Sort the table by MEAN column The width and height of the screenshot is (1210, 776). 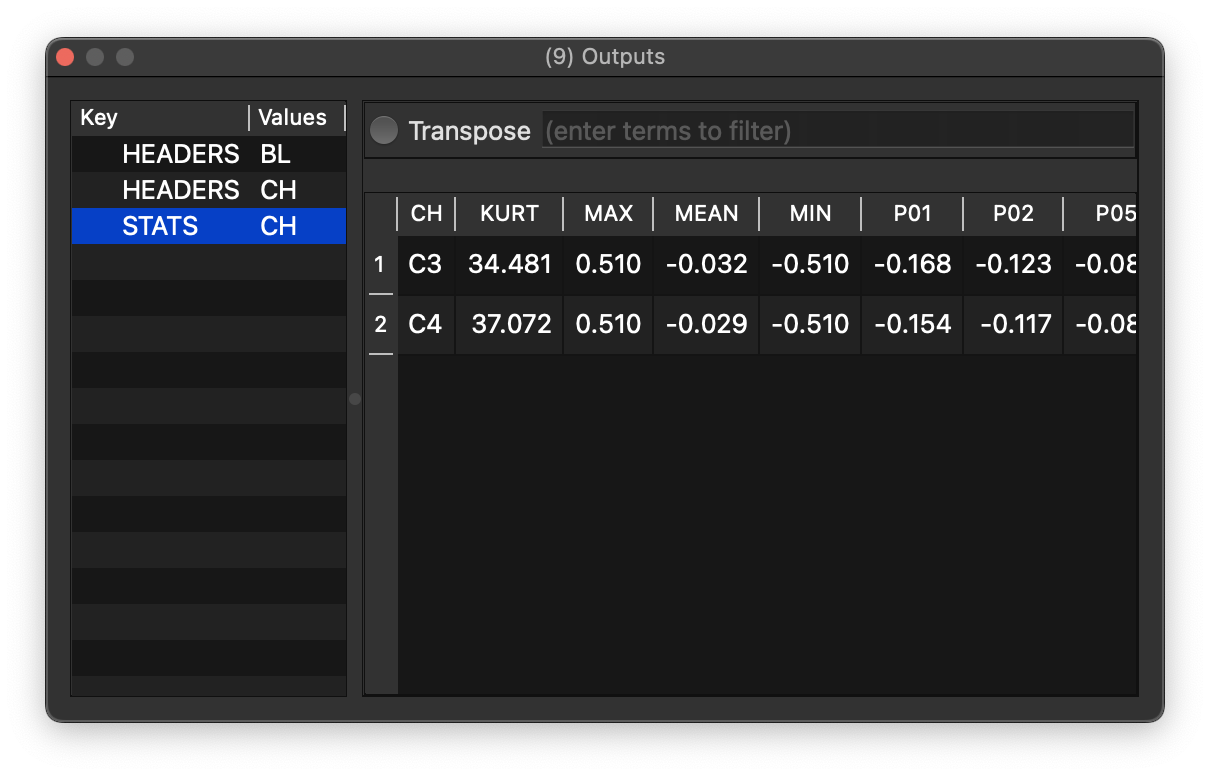pyautogui.click(x=706, y=213)
